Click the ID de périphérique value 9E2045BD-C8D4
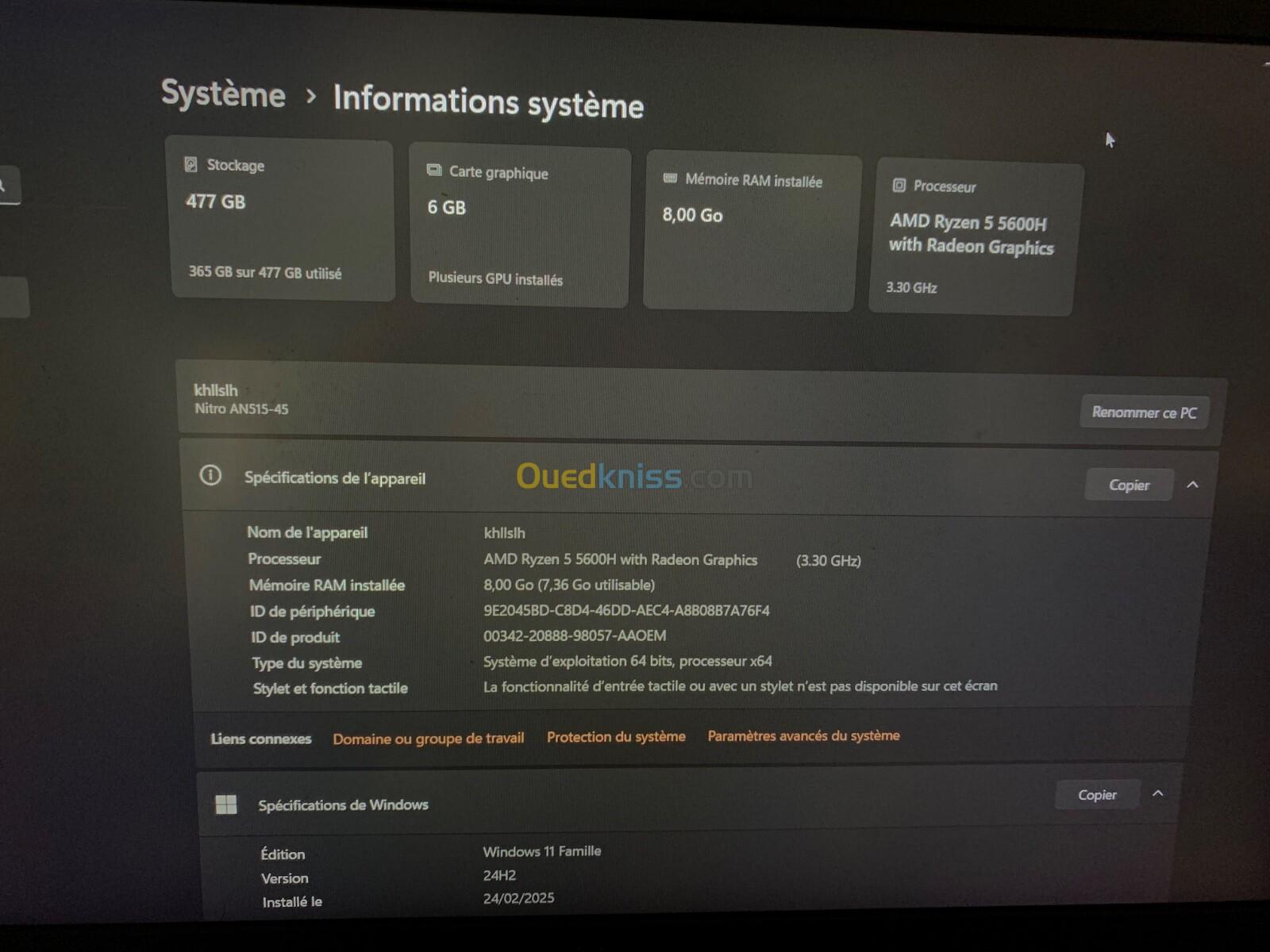 coord(626,610)
